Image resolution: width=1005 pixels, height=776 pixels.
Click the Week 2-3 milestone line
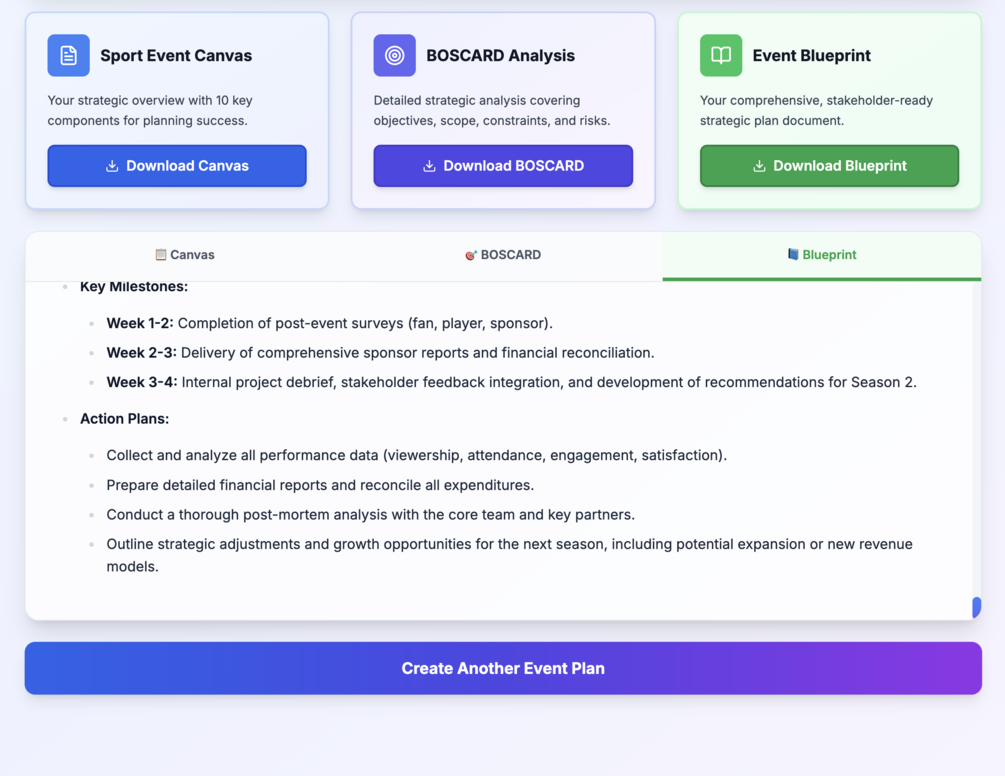(x=380, y=353)
